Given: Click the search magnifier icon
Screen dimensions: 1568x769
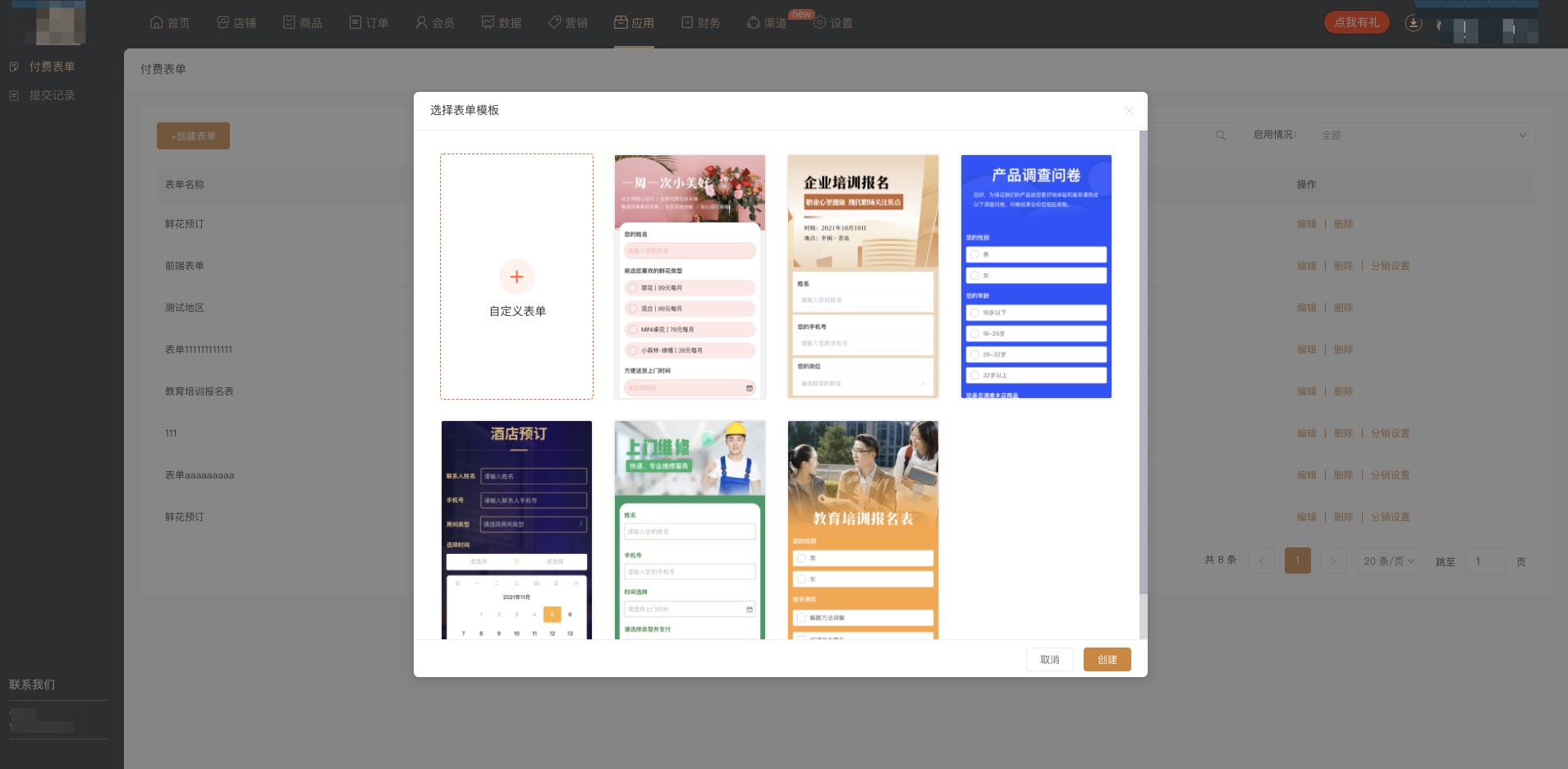Looking at the screenshot, I should pyautogui.click(x=1221, y=135).
